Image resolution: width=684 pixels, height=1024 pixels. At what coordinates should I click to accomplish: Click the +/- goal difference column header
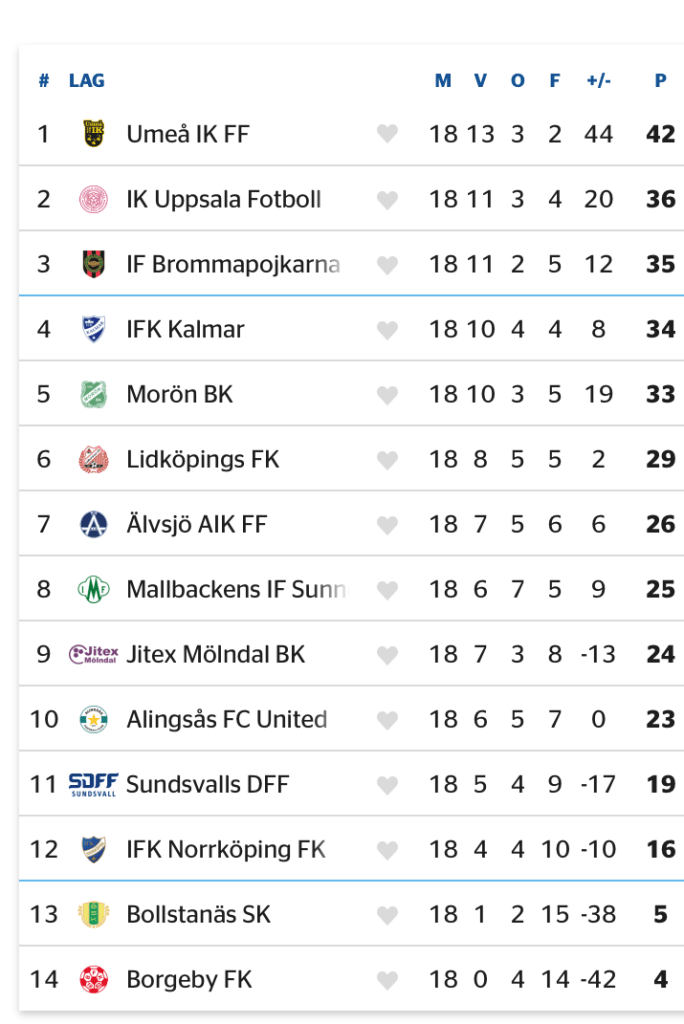click(598, 81)
